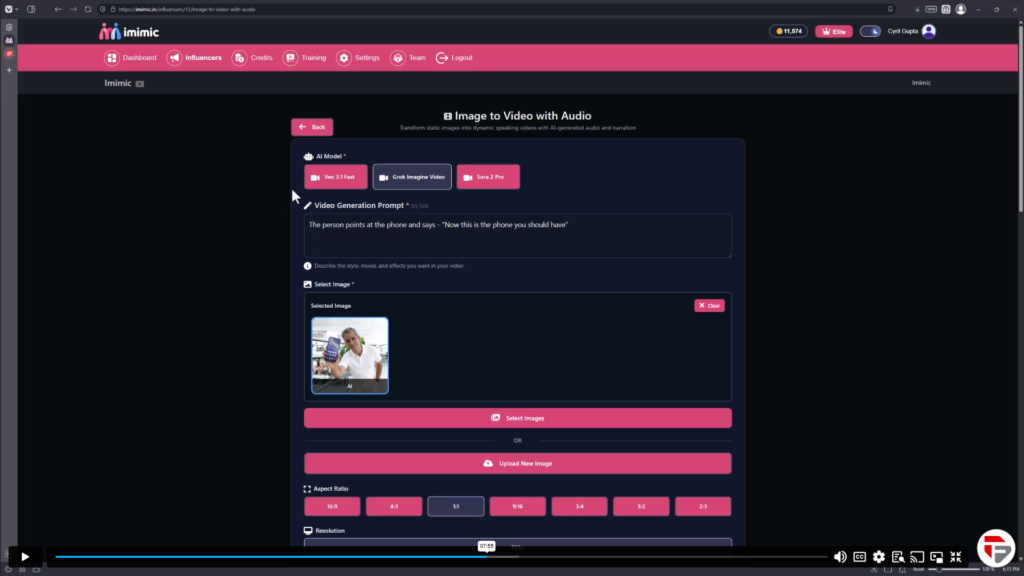Open the Cyril Gupta profile avatar

point(929,31)
